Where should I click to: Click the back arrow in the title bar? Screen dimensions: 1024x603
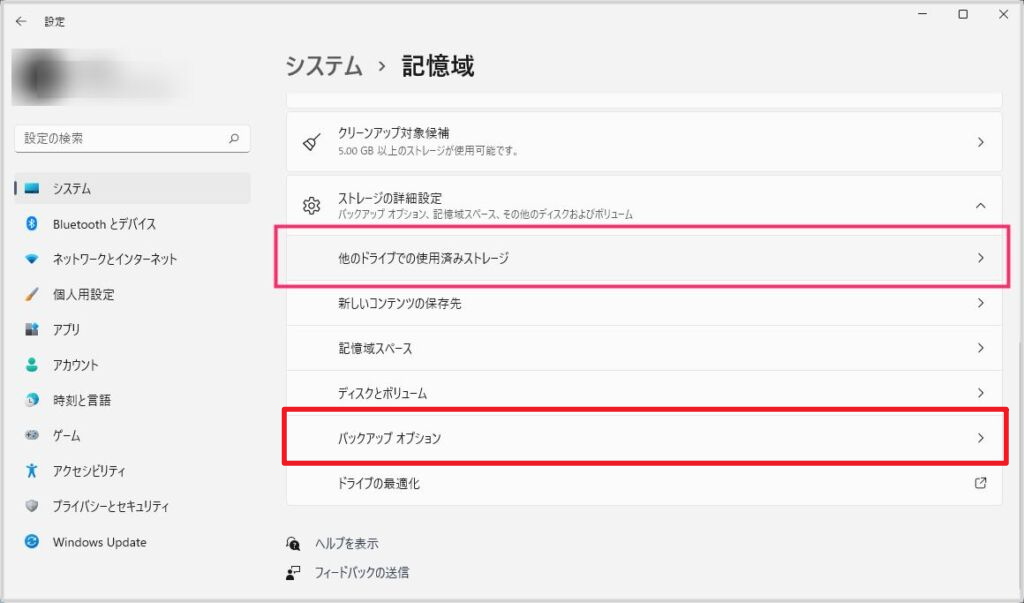point(21,21)
